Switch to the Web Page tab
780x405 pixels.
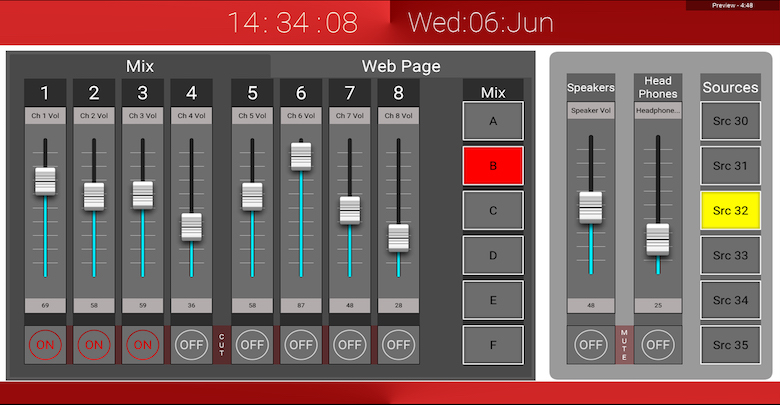[x=400, y=66]
